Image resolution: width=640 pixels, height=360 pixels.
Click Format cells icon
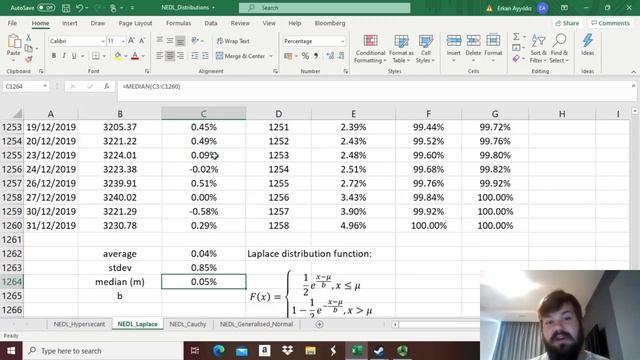pos(493,40)
